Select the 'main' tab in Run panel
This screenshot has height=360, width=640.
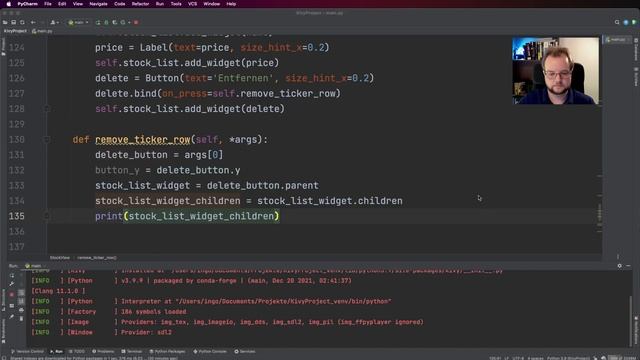click(34, 266)
